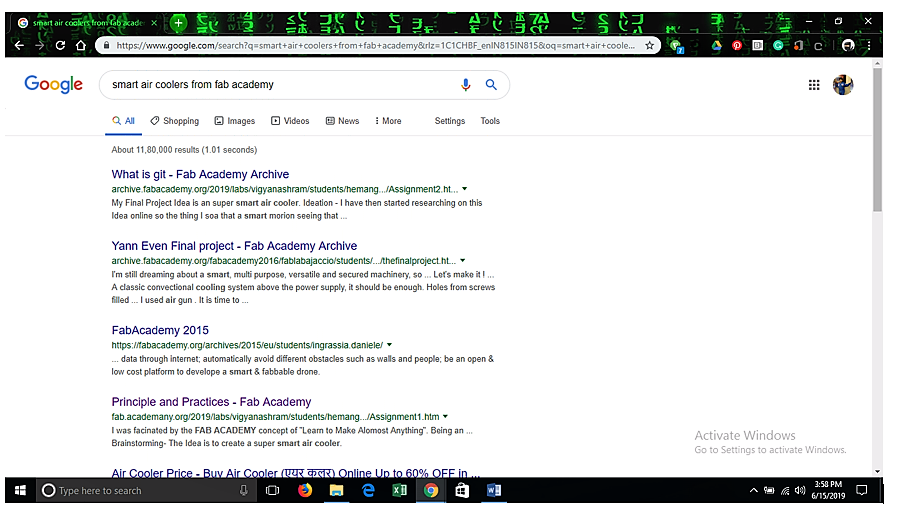Screen dimensions: 900x511
Task: Open 'Yann Even Final project' result
Action: pos(234,246)
